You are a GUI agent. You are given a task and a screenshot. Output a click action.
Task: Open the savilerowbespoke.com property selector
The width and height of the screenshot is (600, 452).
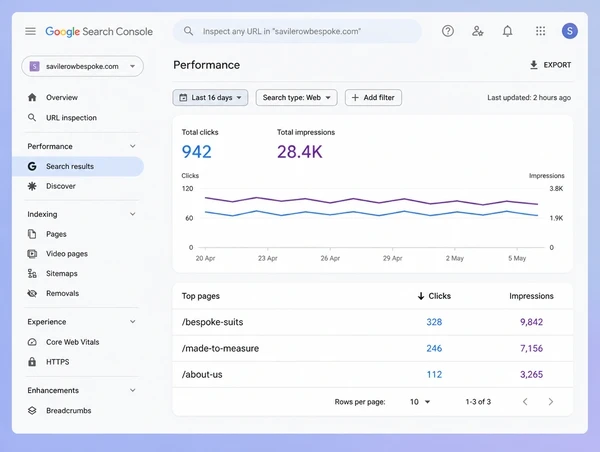(x=83, y=66)
